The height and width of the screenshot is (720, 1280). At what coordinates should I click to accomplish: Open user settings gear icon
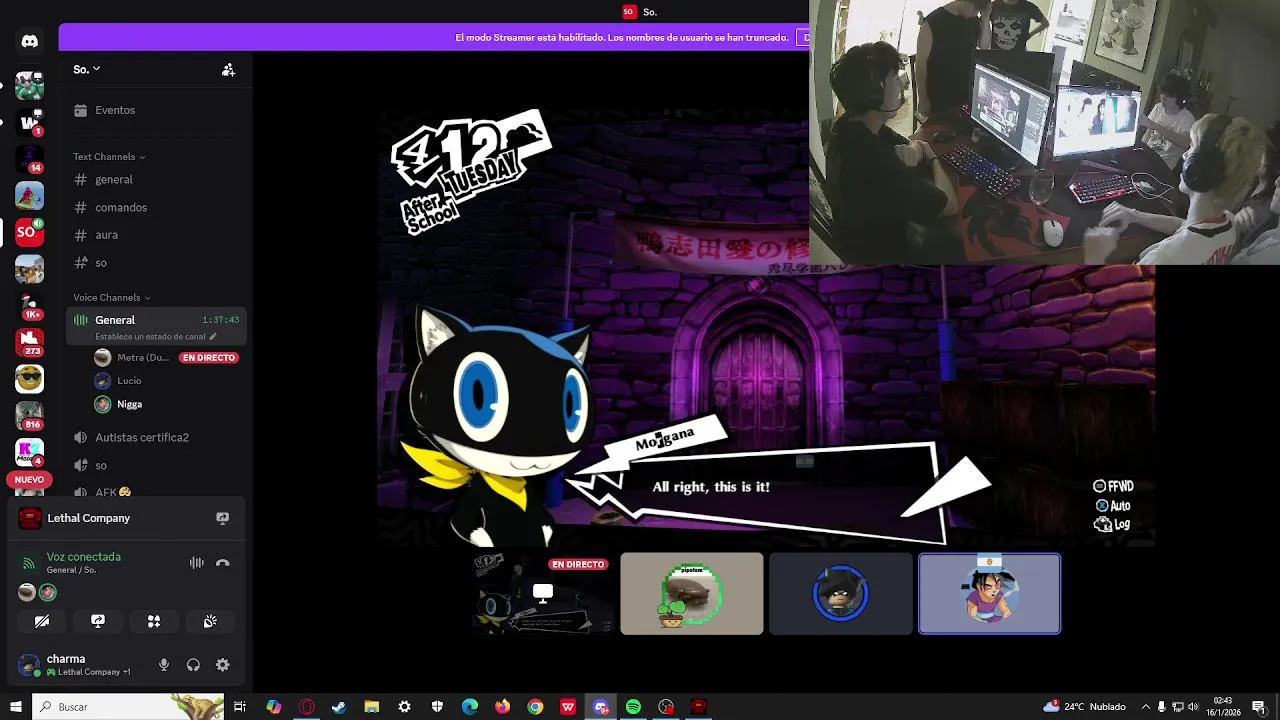223,665
